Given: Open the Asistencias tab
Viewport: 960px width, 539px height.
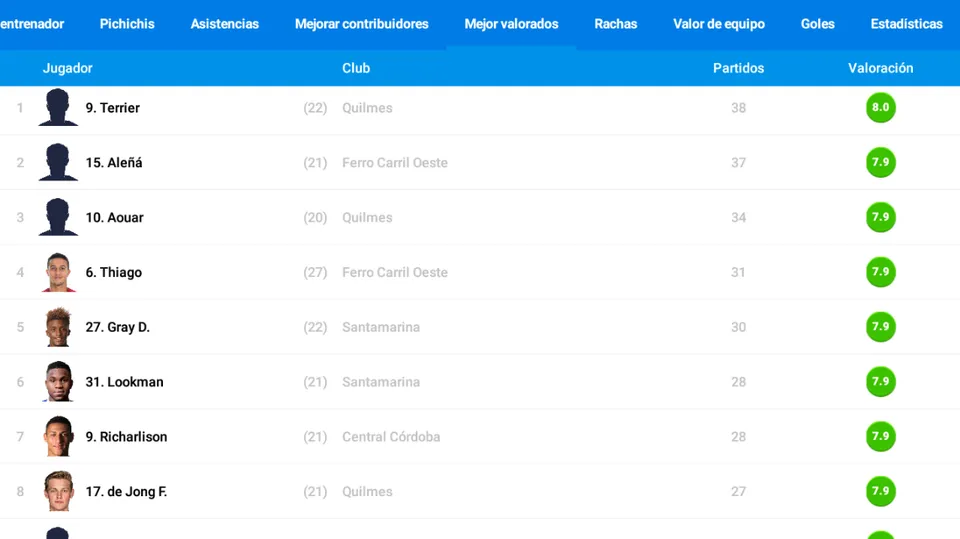Looking at the screenshot, I should click(225, 24).
